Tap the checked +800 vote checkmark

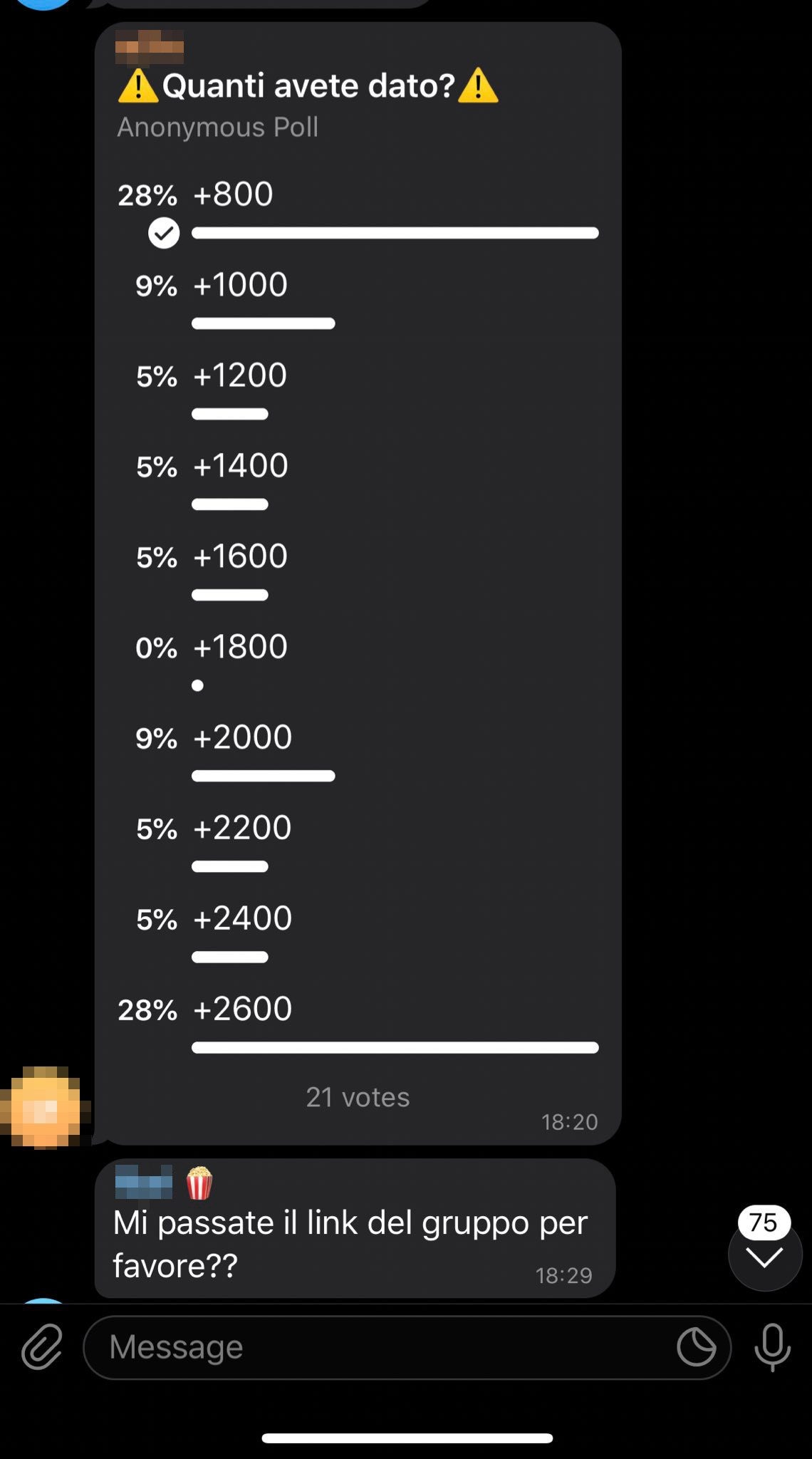point(164,233)
